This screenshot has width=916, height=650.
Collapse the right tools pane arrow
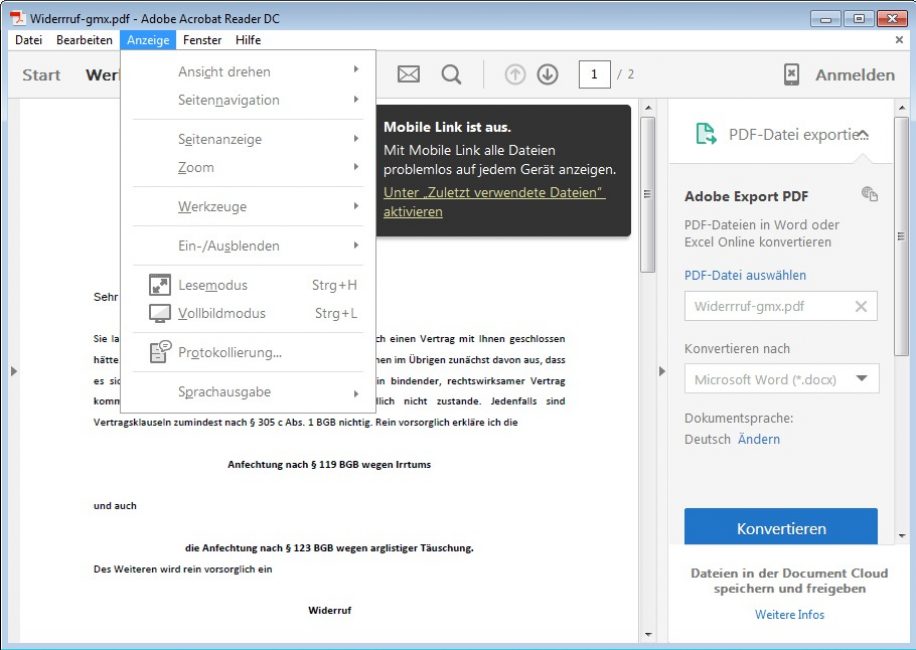click(x=661, y=371)
